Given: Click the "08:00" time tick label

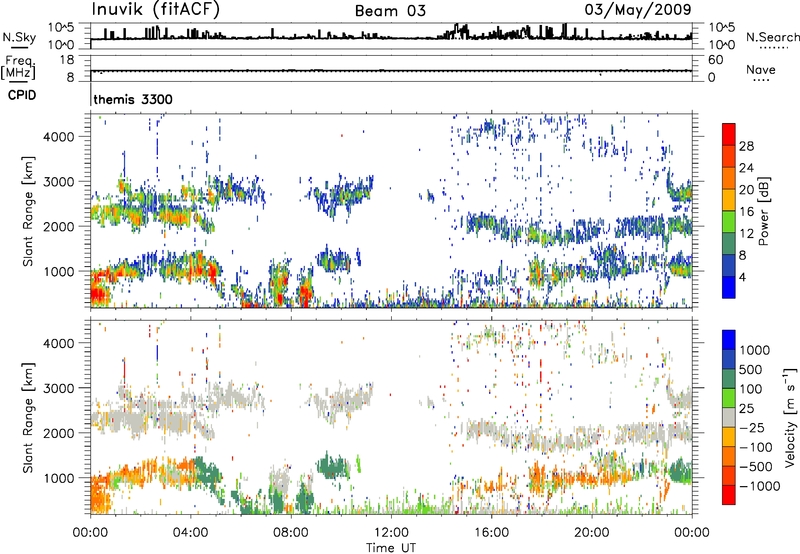Looking at the screenshot, I should (x=291, y=533).
